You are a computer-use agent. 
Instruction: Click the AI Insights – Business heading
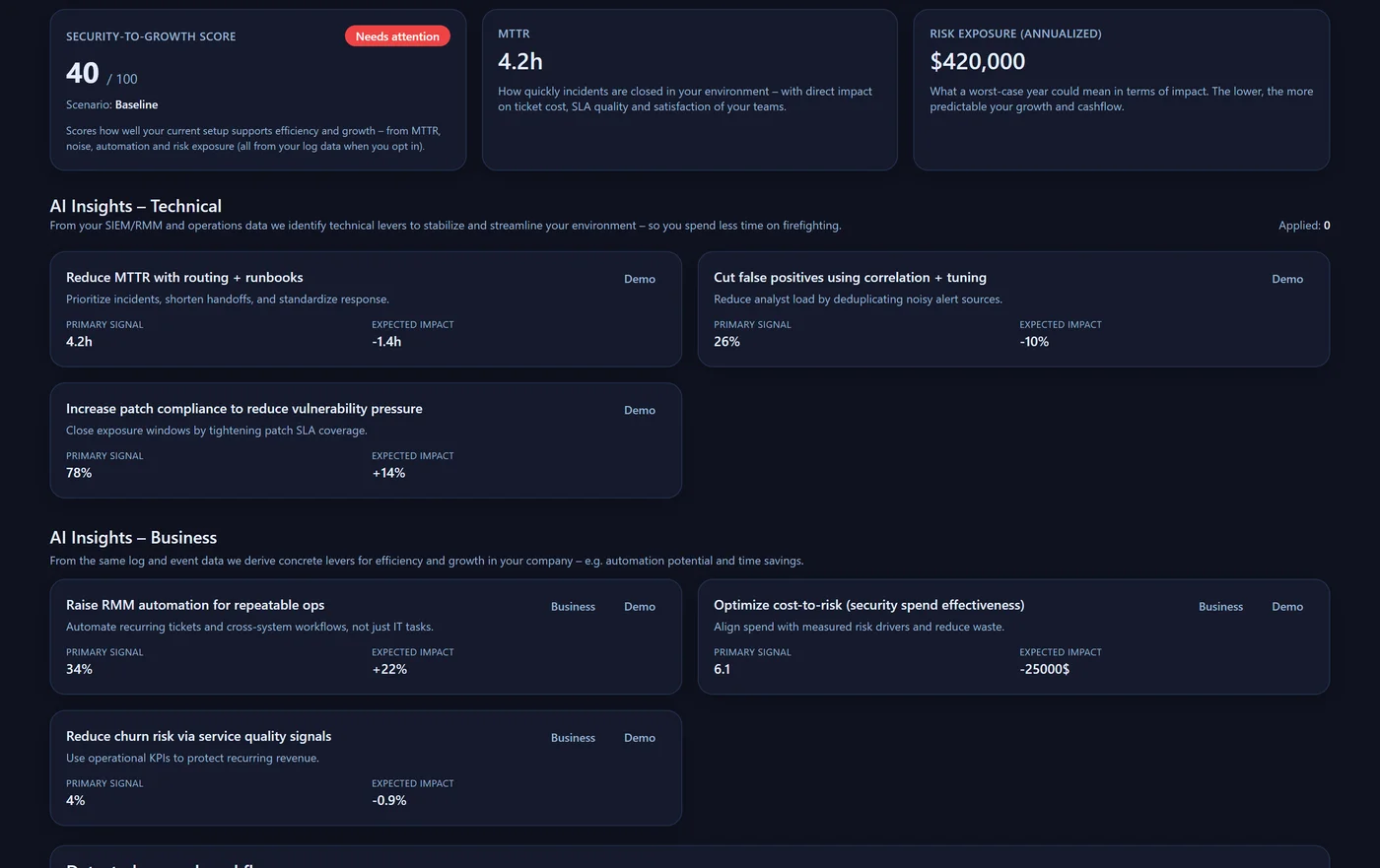click(133, 537)
